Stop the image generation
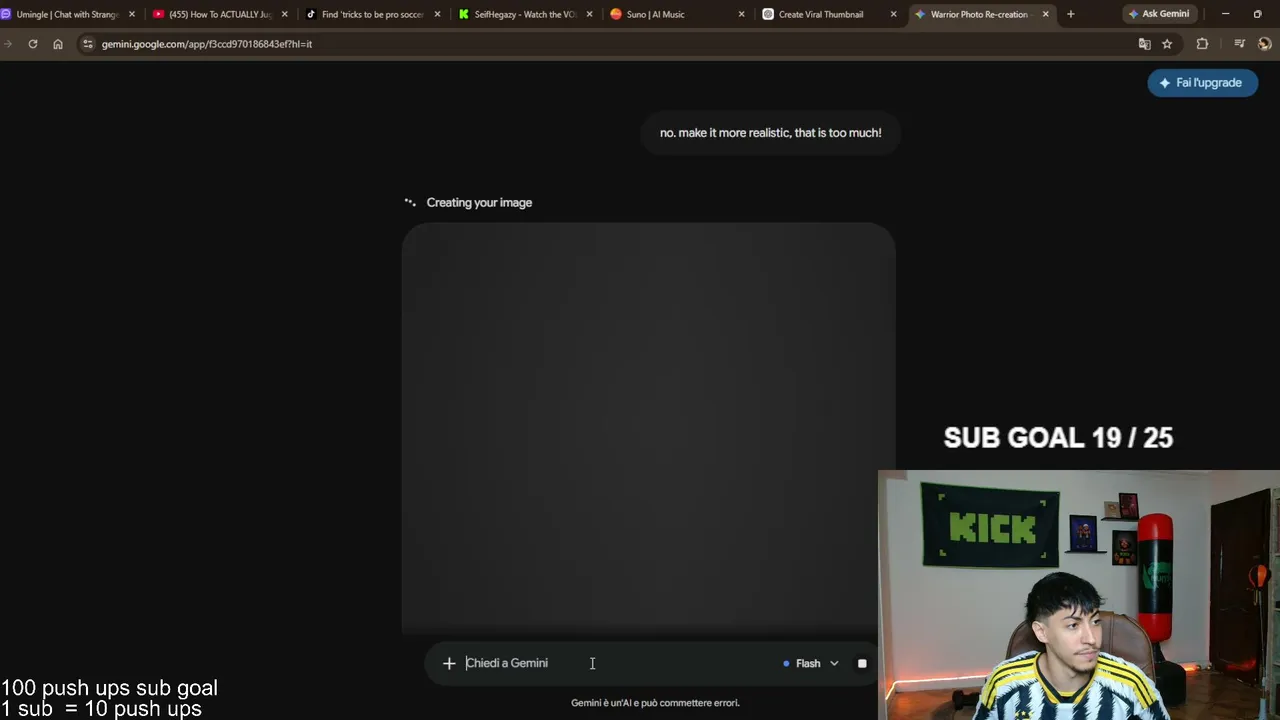The height and width of the screenshot is (720, 1280). pyautogui.click(x=862, y=663)
